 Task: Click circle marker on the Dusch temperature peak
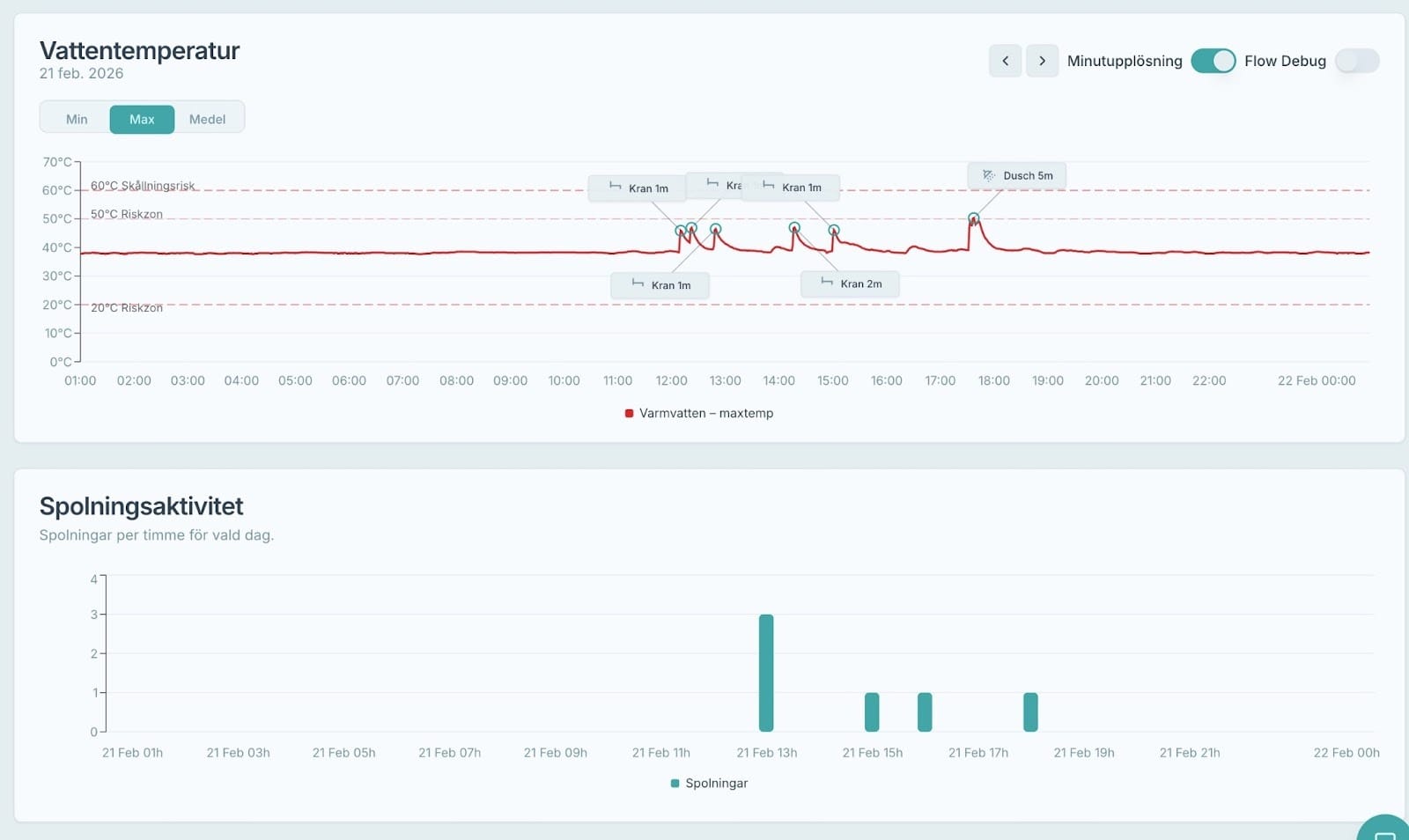point(973,218)
